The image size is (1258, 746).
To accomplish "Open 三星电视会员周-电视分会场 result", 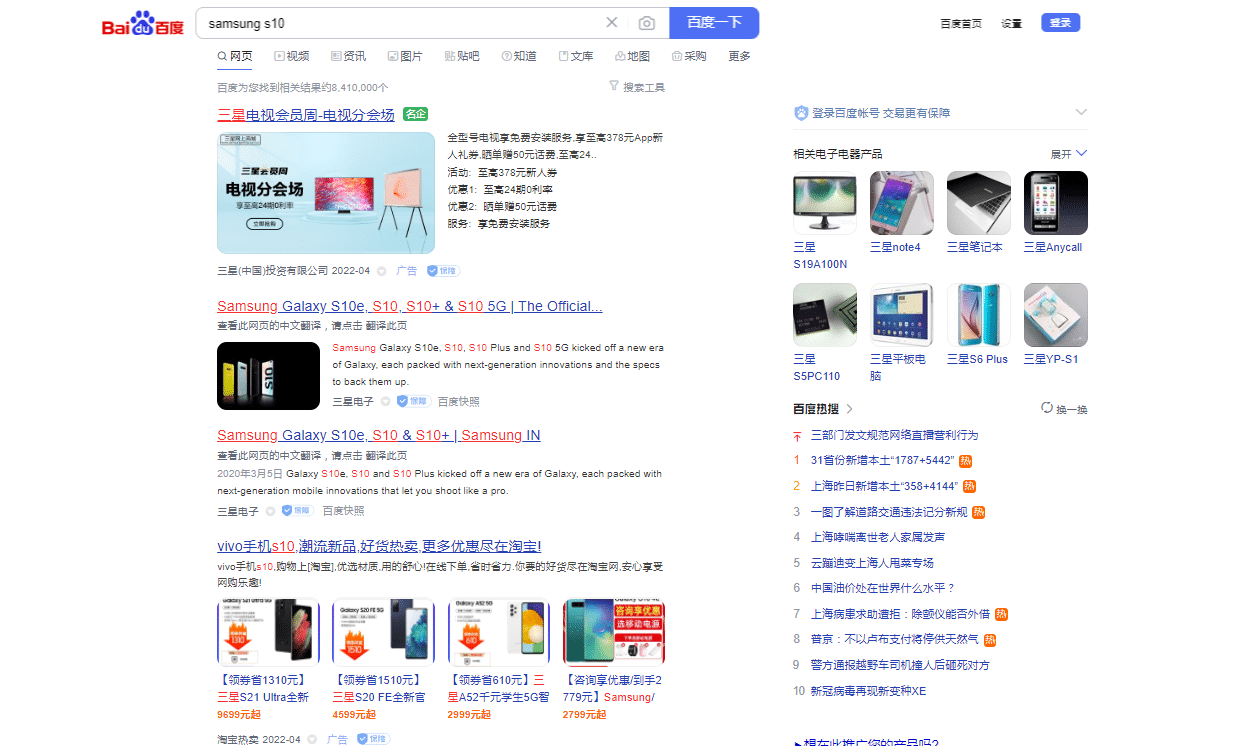I will 306,115.
